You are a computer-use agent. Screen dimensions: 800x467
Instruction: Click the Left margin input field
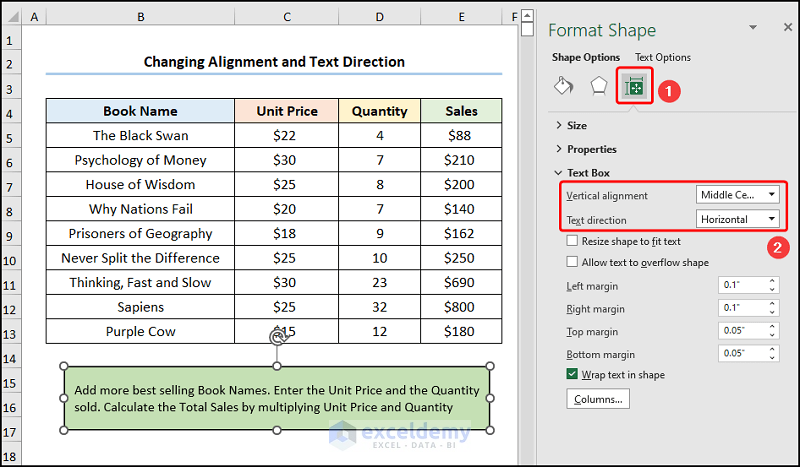pyautogui.click(x=742, y=285)
